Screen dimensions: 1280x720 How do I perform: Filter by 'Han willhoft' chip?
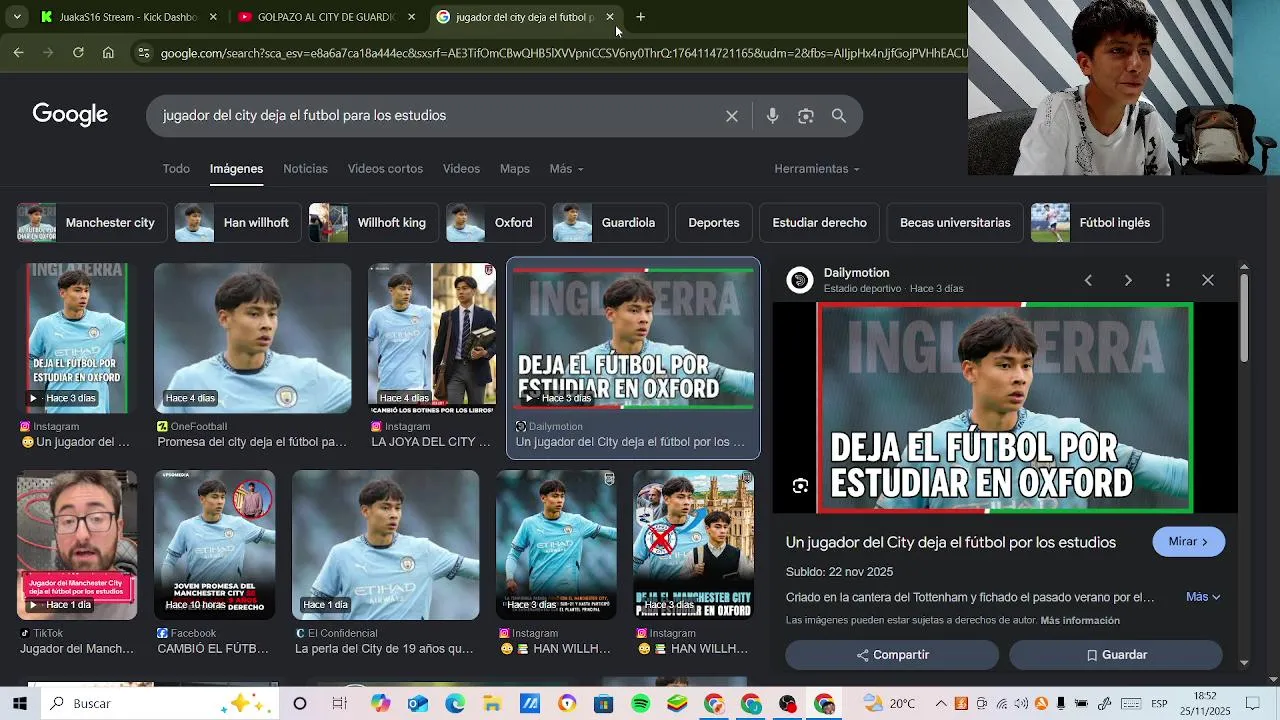tap(238, 223)
